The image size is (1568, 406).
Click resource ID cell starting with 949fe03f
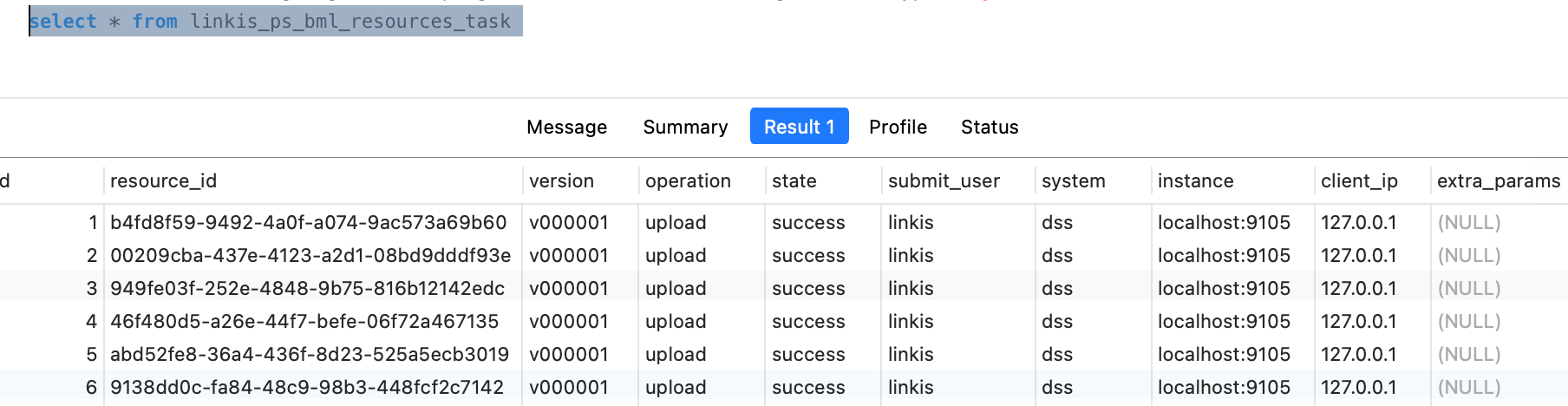(x=307, y=288)
